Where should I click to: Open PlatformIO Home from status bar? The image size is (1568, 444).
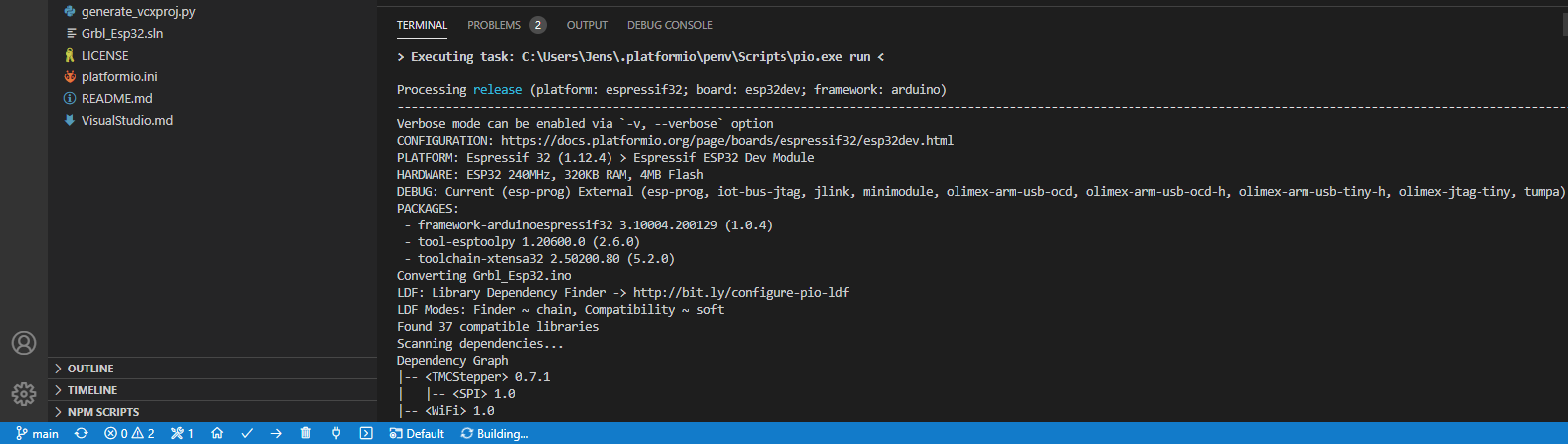click(x=216, y=434)
